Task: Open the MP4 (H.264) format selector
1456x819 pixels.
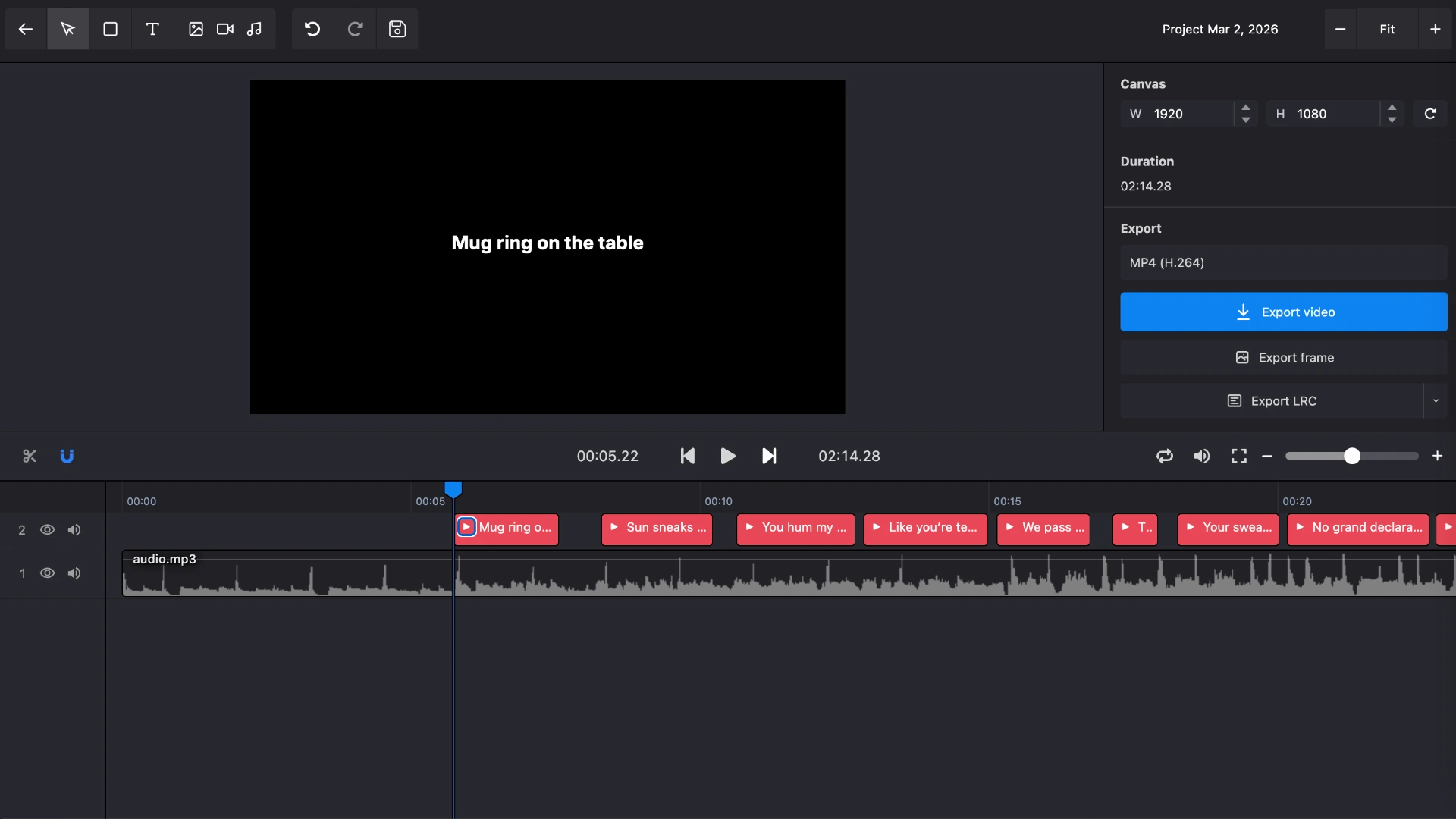Action: [x=1283, y=262]
